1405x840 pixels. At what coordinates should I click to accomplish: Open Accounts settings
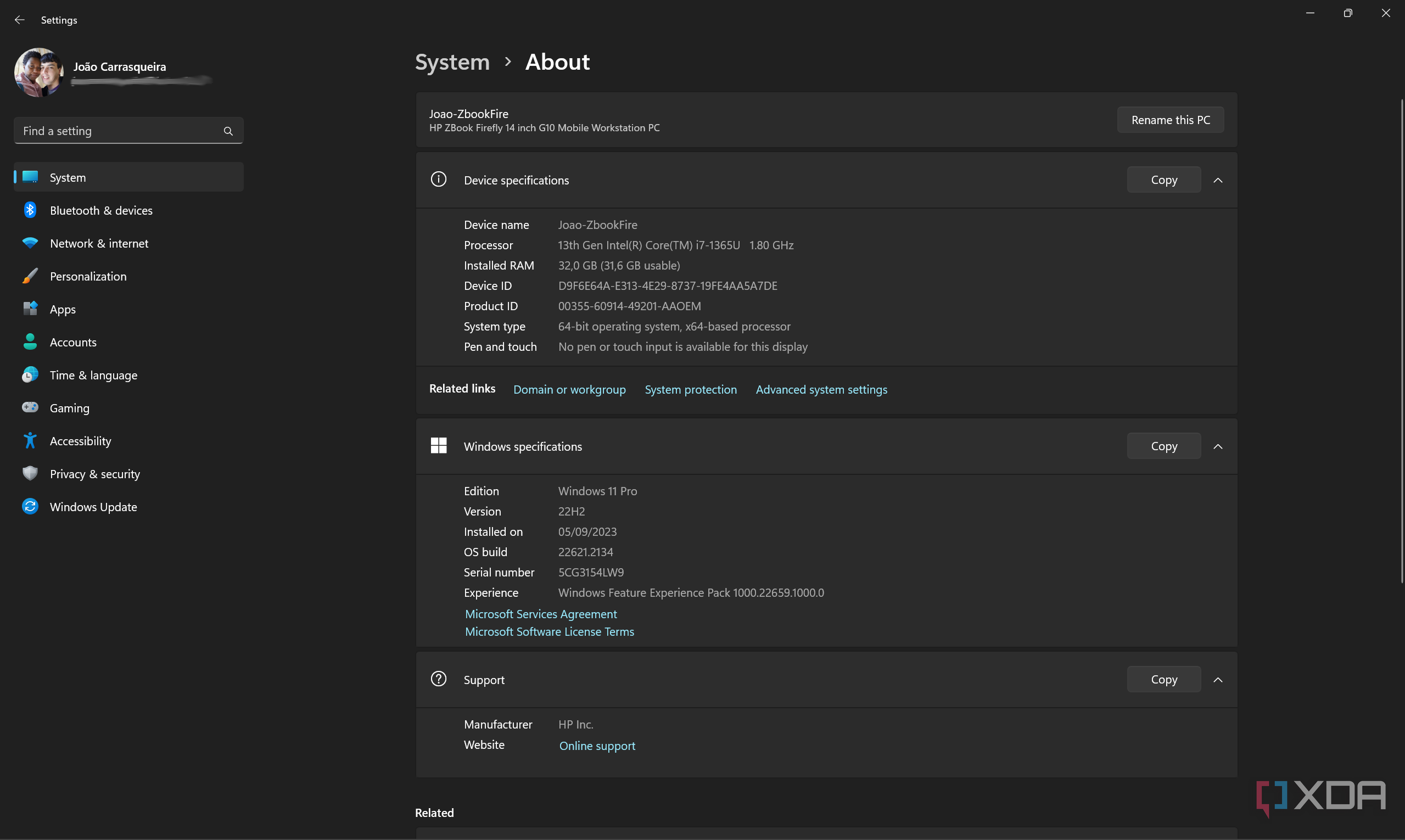[128, 342]
